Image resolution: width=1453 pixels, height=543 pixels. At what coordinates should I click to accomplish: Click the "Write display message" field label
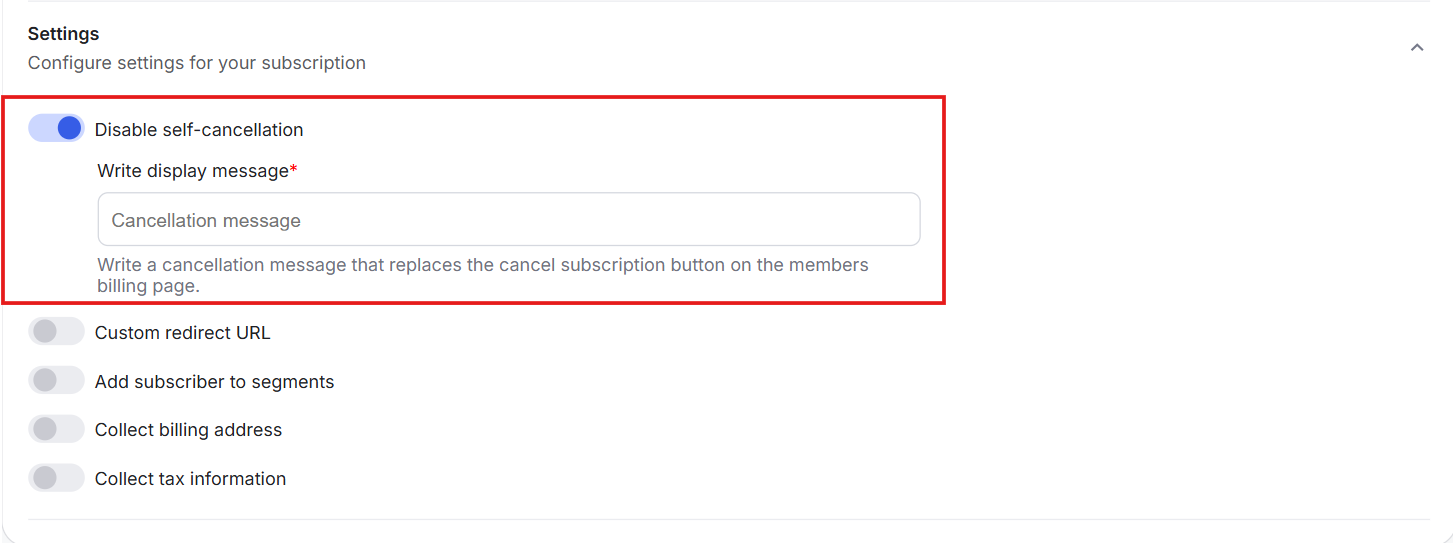[x=192, y=171]
